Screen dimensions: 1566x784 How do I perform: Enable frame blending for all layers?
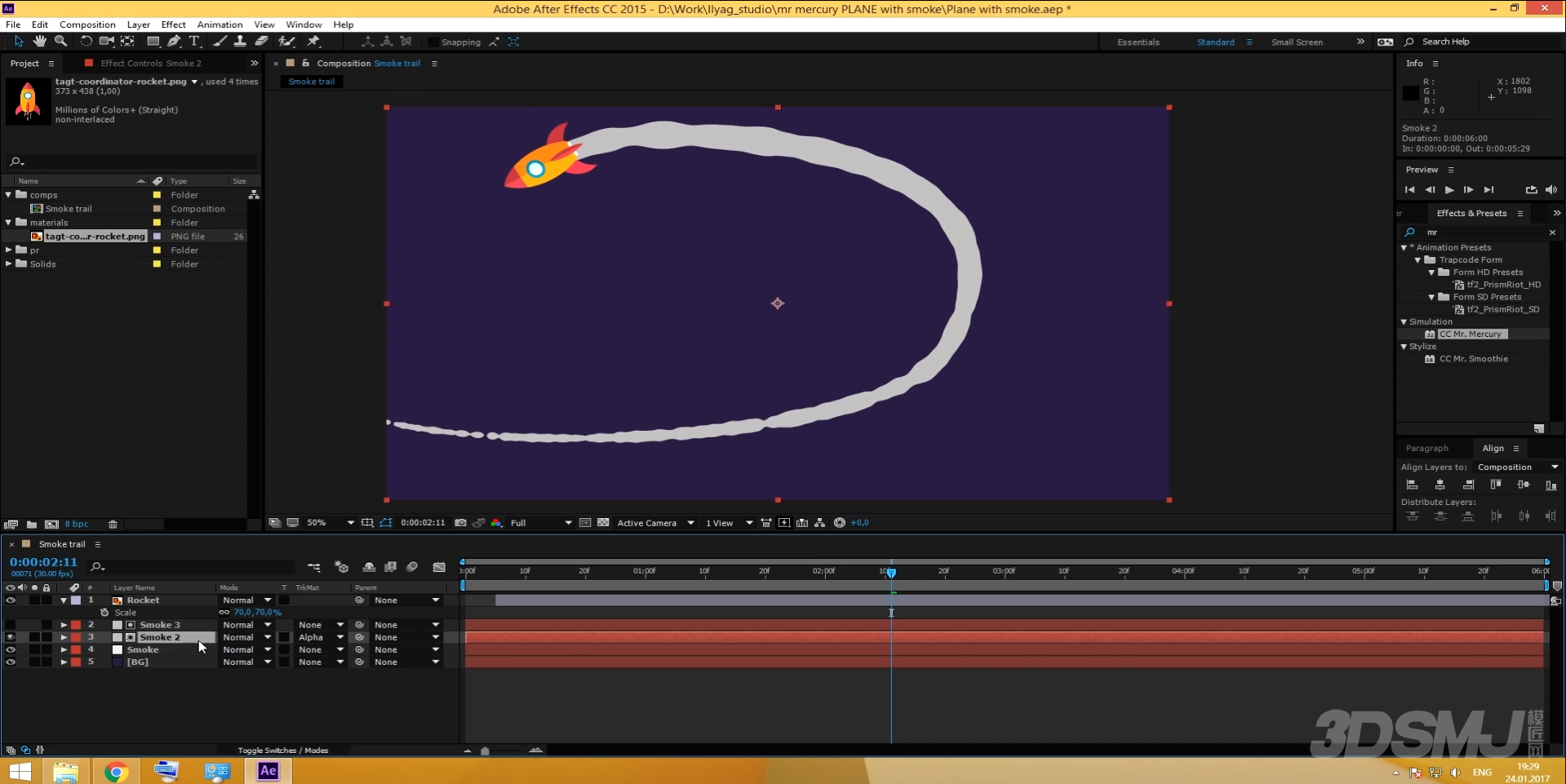391,567
